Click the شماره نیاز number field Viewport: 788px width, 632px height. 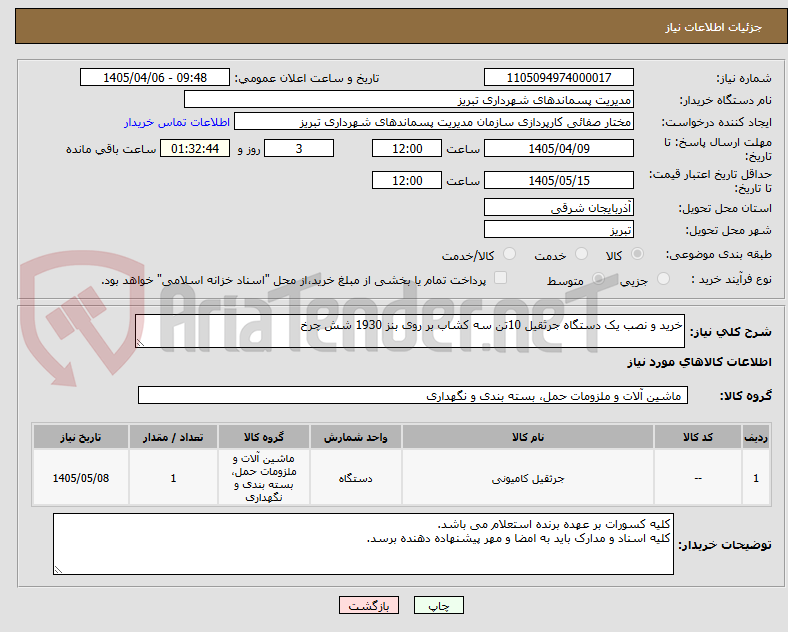pyautogui.click(x=558, y=78)
